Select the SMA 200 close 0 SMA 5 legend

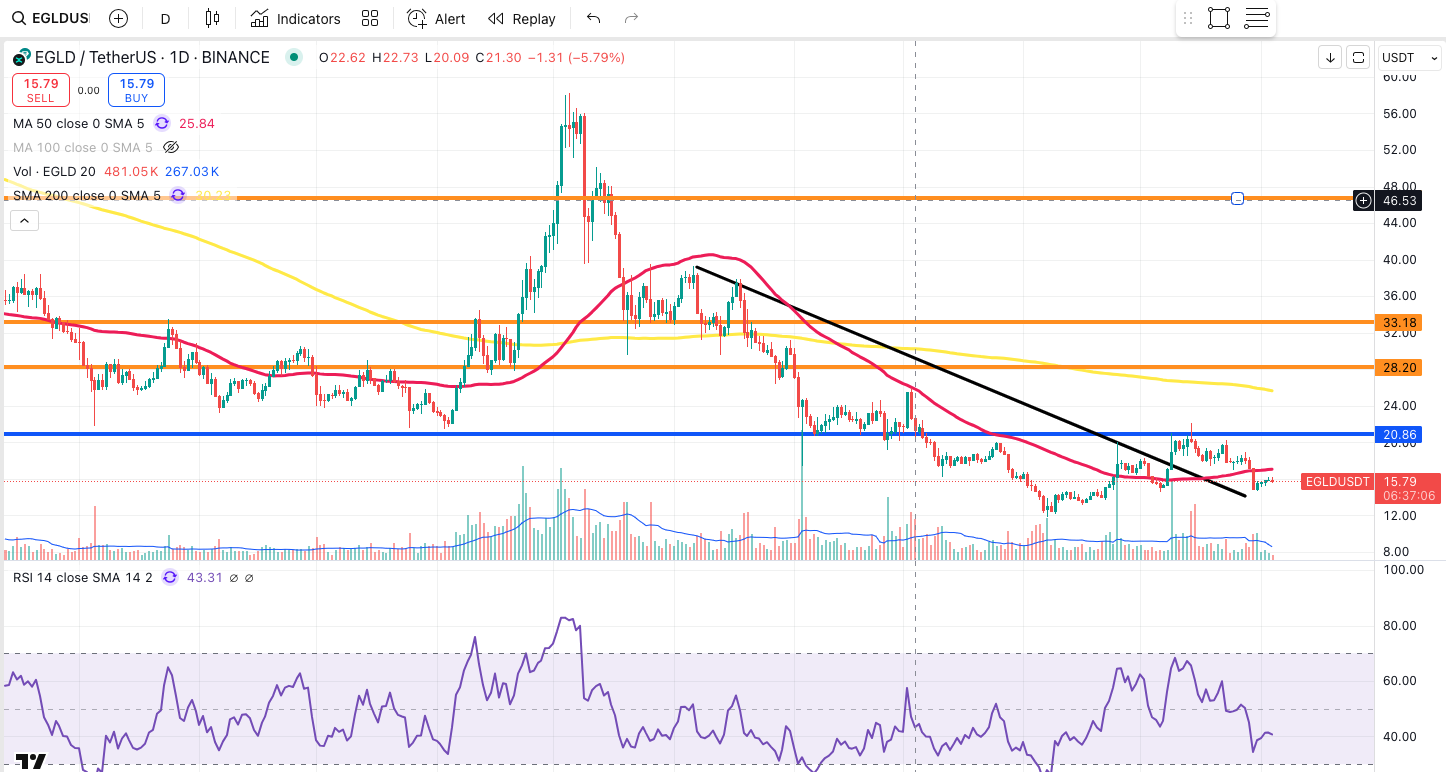pos(87,195)
